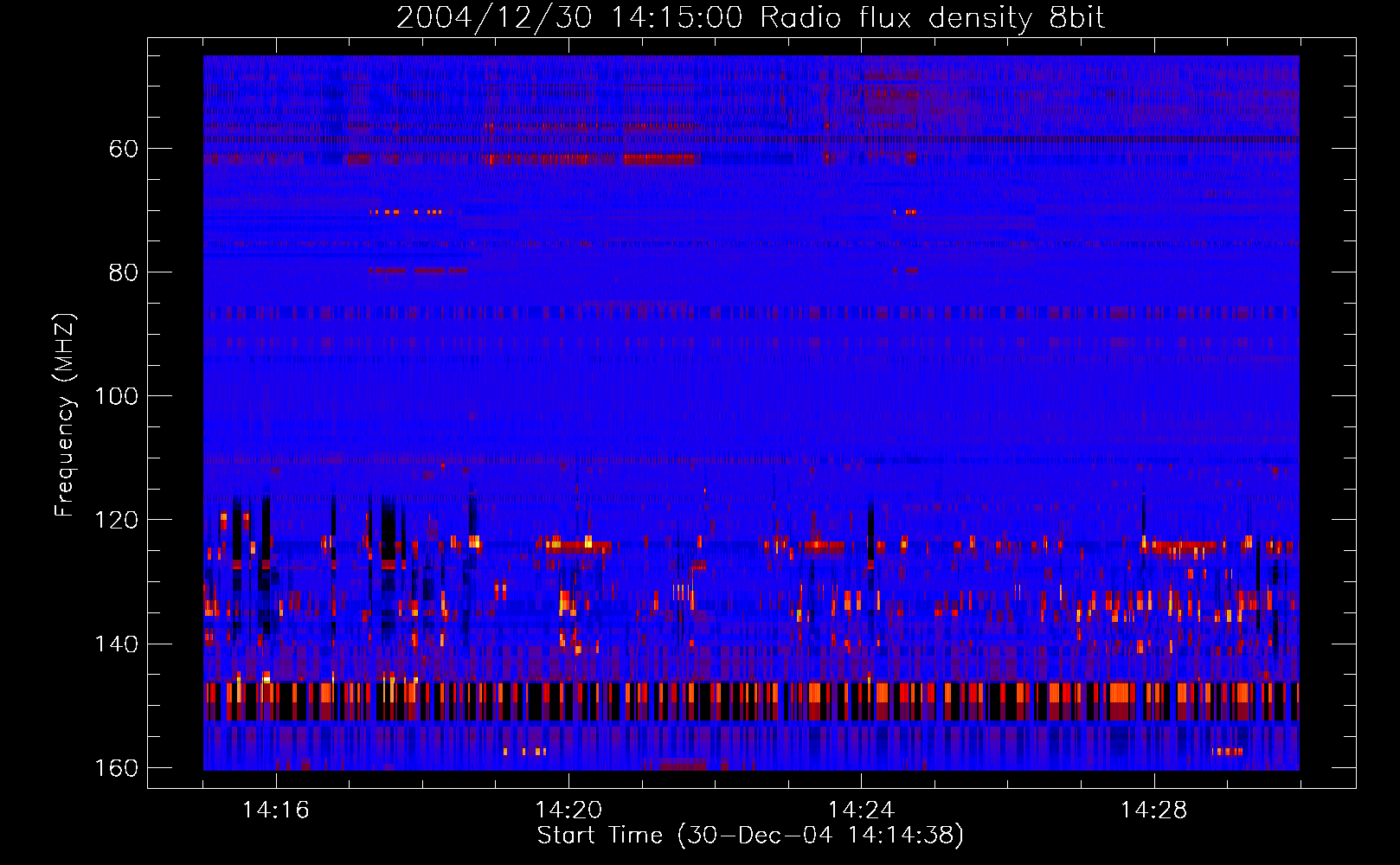
Task: Select the 120 frequency tick label
Action: click(116, 520)
